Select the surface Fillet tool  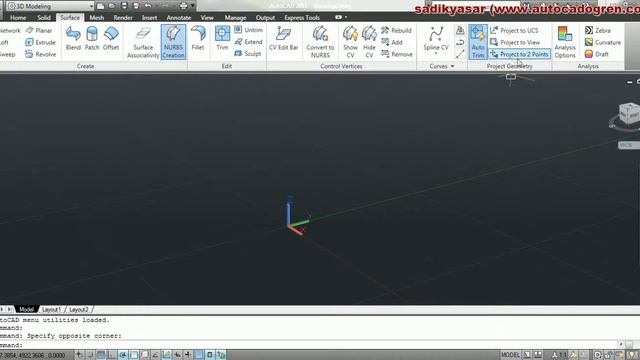tap(198, 38)
